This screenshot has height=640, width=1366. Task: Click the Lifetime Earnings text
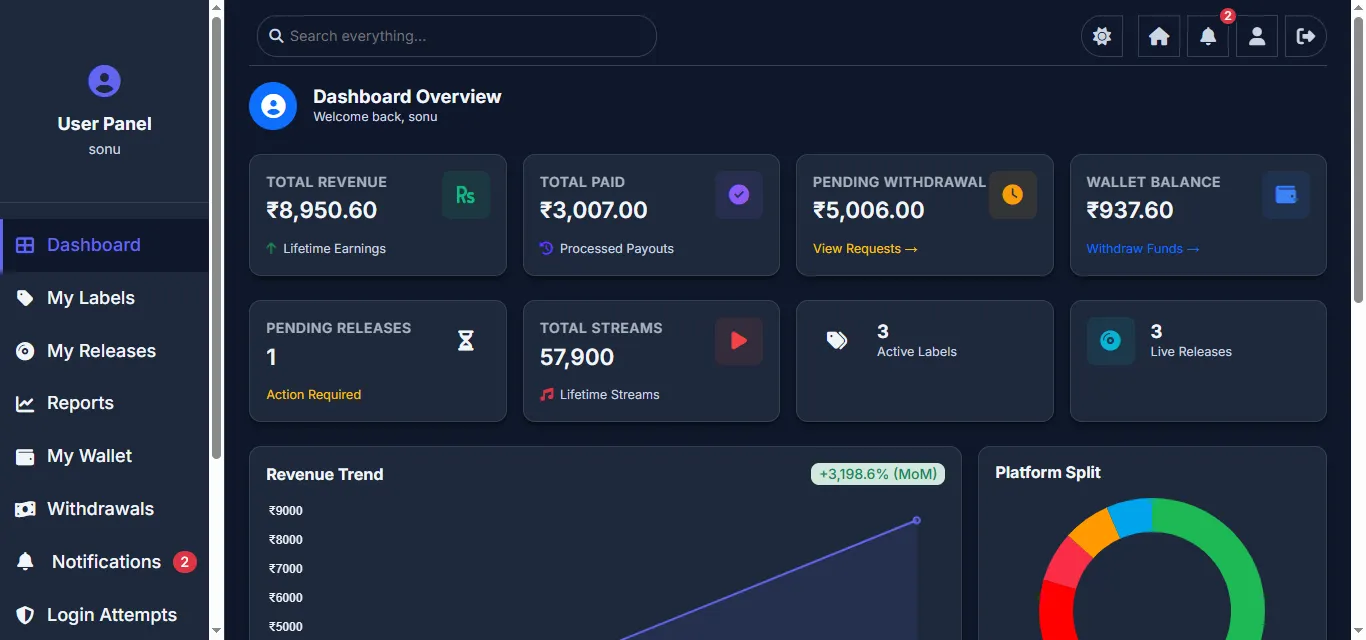point(334,248)
